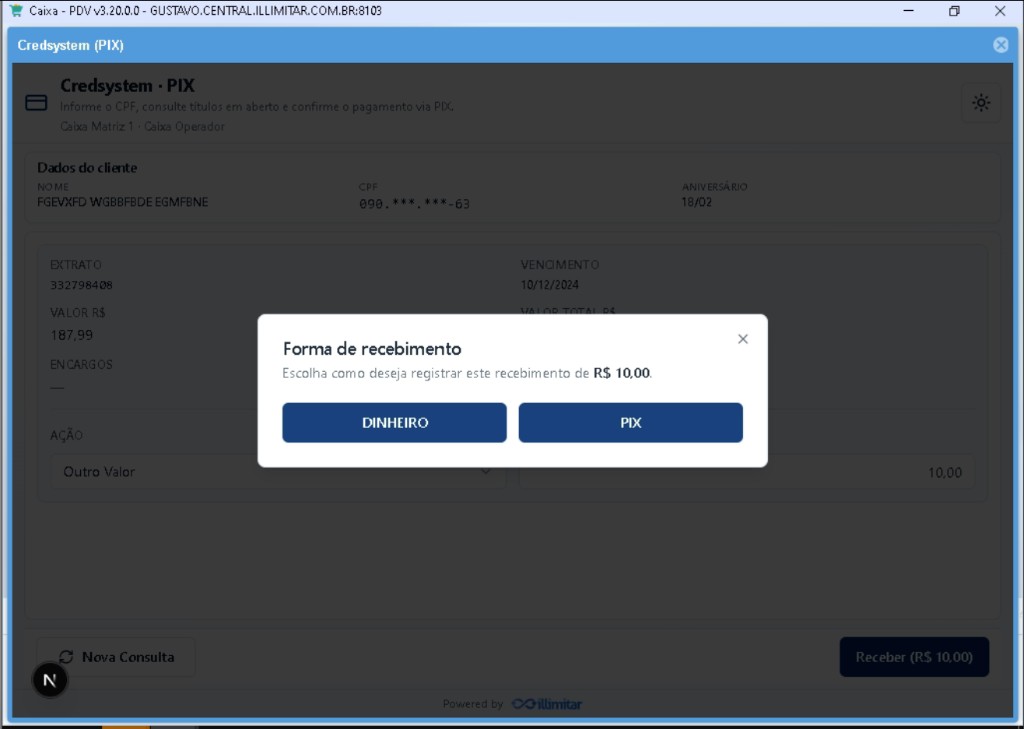Click the Credsystem · PIX heading
1024x729 pixels.
pyautogui.click(x=127, y=86)
